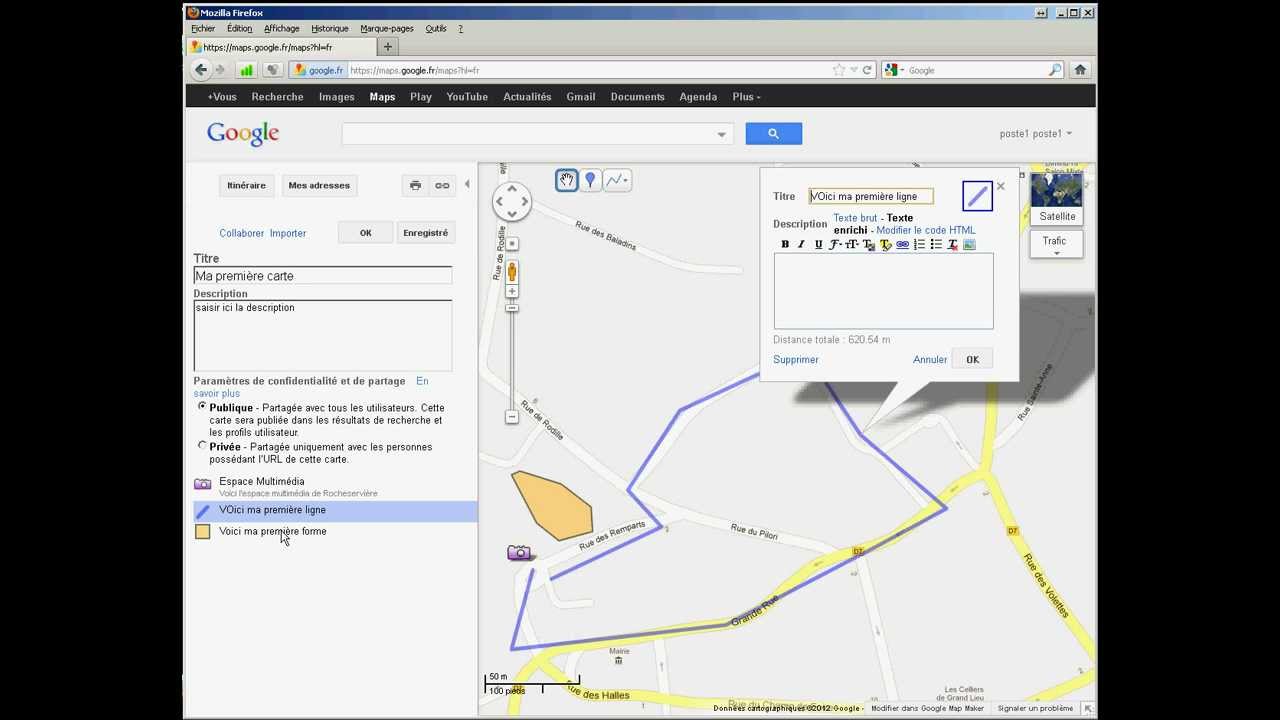Open the Outils menu
This screenshot has height=720, width=1280.
(x=436, y=29)
